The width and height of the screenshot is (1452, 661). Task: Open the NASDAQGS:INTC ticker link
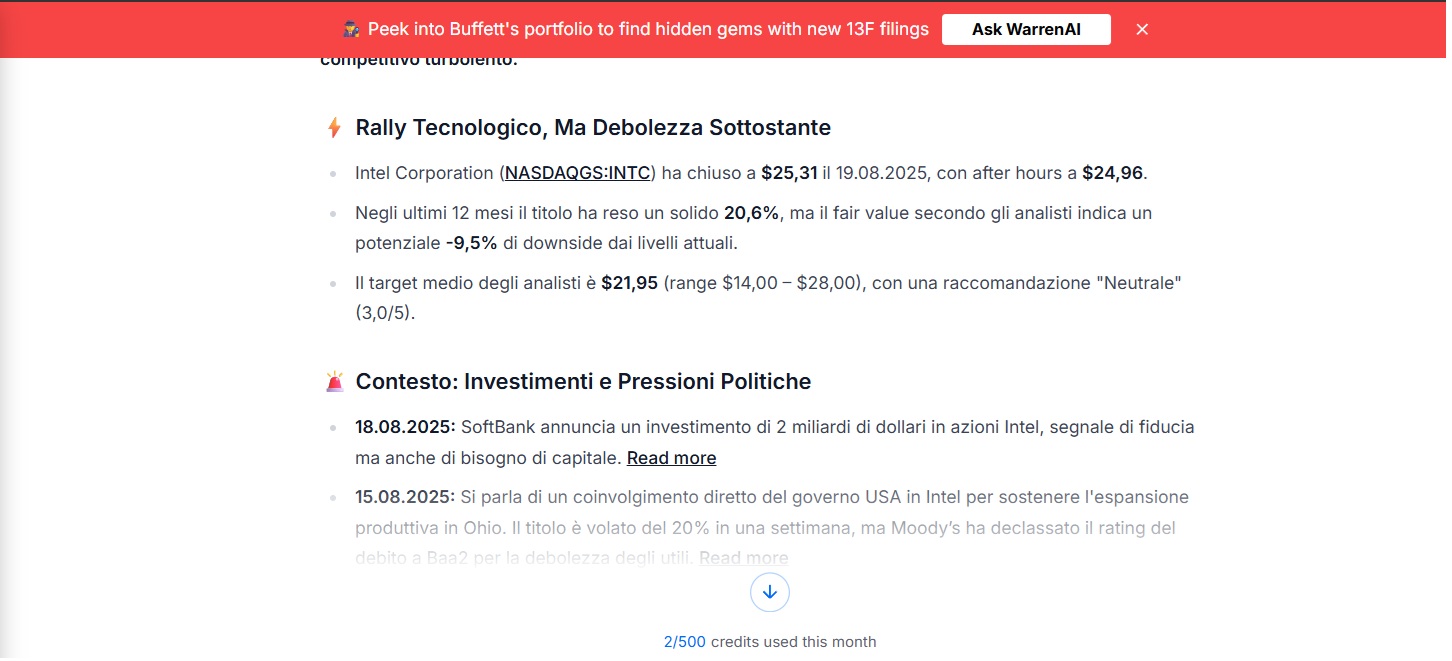578,173
